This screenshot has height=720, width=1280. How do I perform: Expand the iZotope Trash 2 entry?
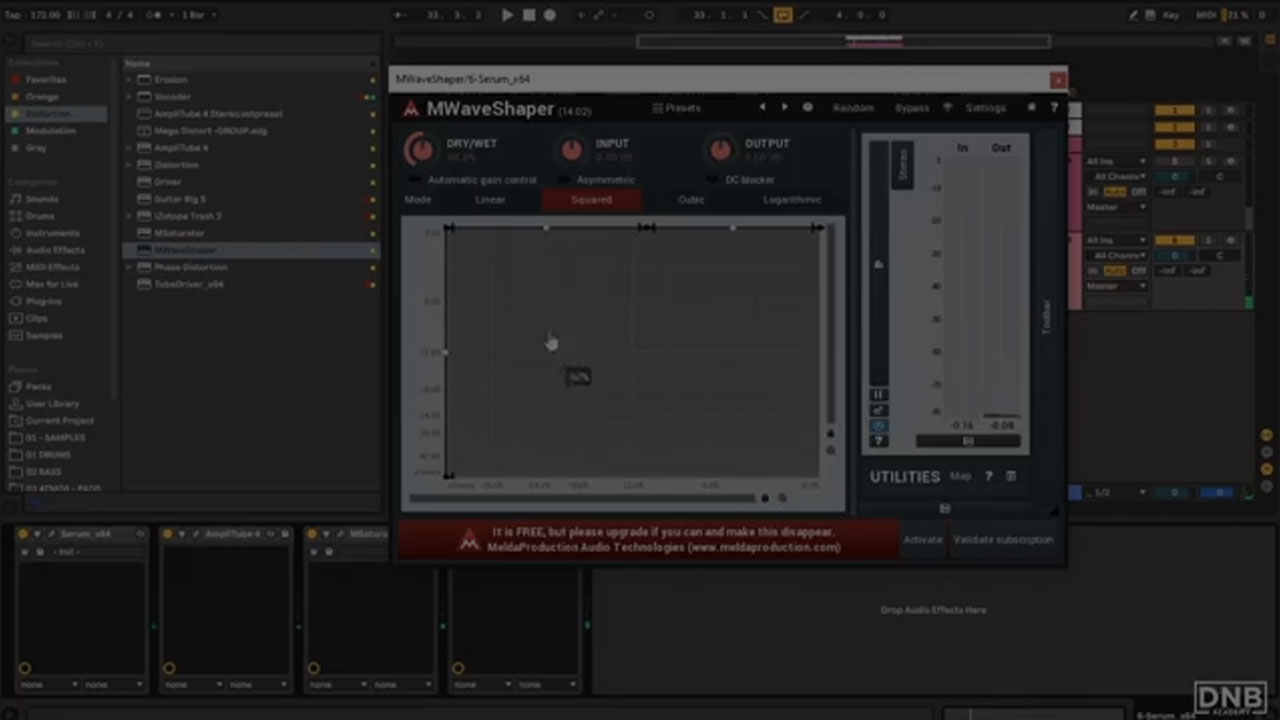129,216
